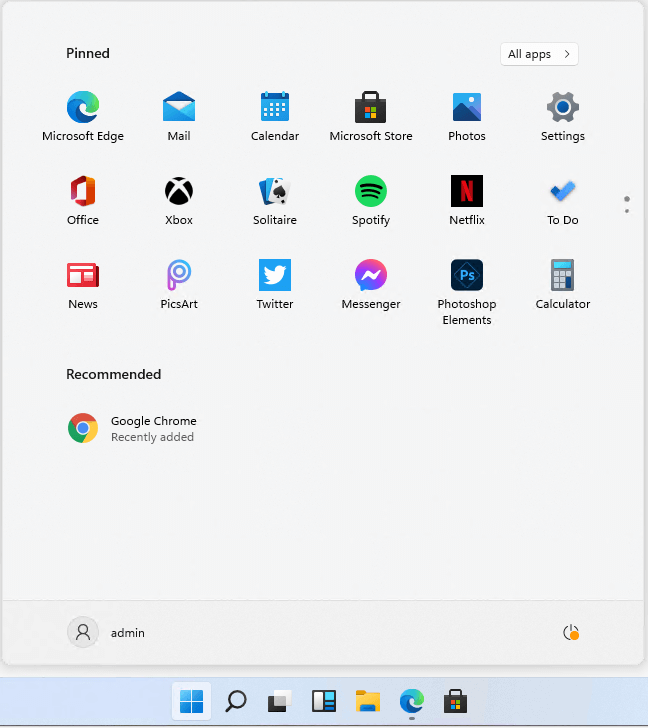Launch the Photos app
Image resolution: width=648 pixels, height=728 pixels.
point(467,116)
